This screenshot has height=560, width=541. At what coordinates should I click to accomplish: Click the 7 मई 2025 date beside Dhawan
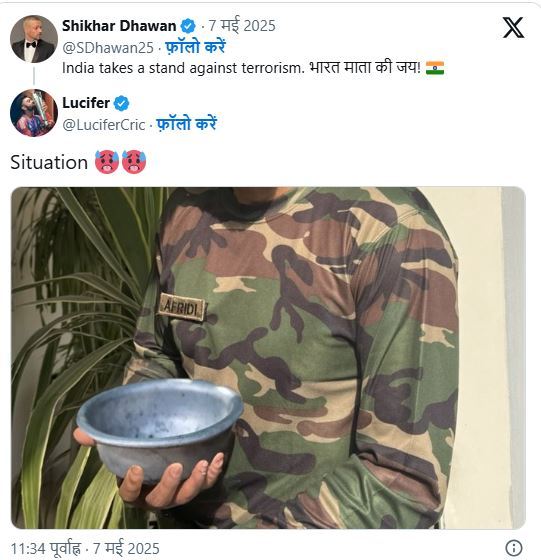(242, 26)
